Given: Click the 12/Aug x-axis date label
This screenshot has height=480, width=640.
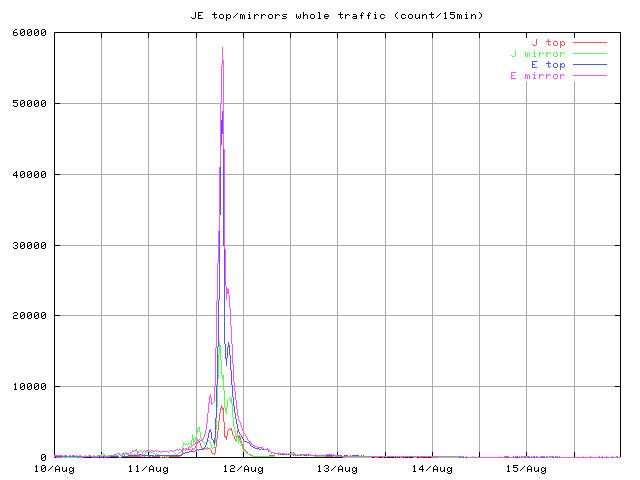Looking at the screenshot, I should pos(243,468).
